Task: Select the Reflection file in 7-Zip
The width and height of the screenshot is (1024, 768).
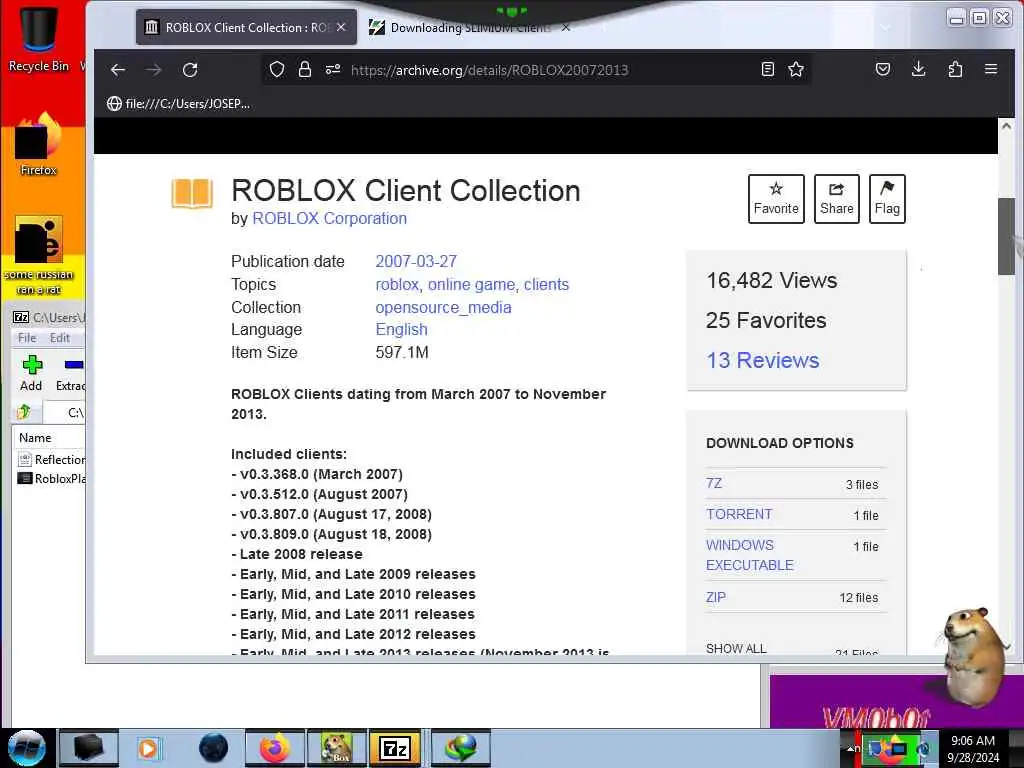Action: point(52,459)
